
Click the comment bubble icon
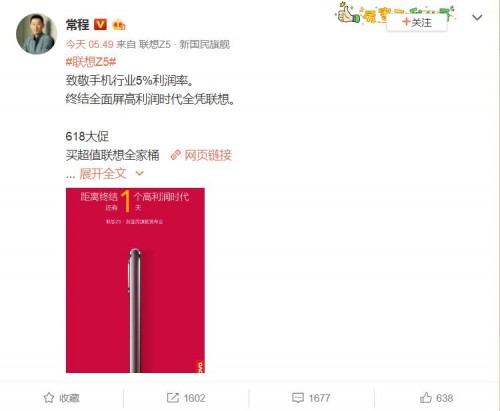pyautogui.click(x=298, y=398)
